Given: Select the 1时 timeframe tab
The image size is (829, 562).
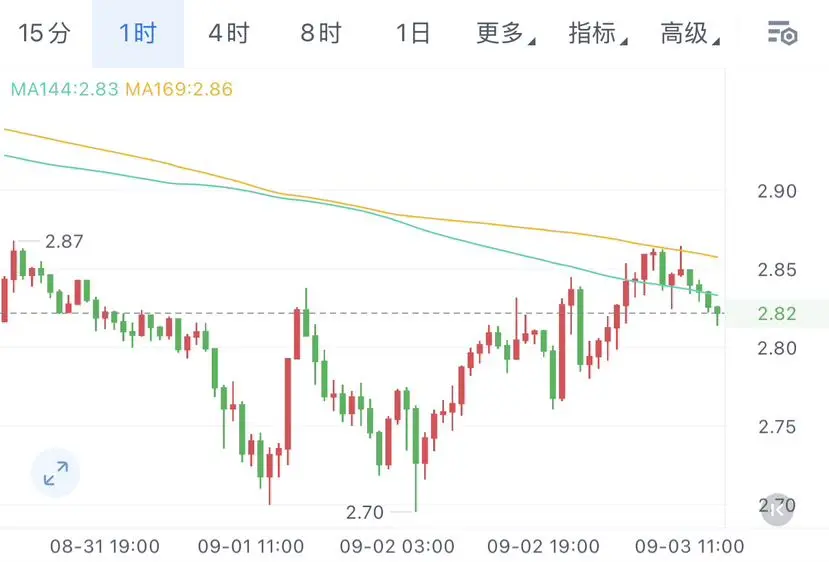Looking at the screenshot, I should coord(138,33).
